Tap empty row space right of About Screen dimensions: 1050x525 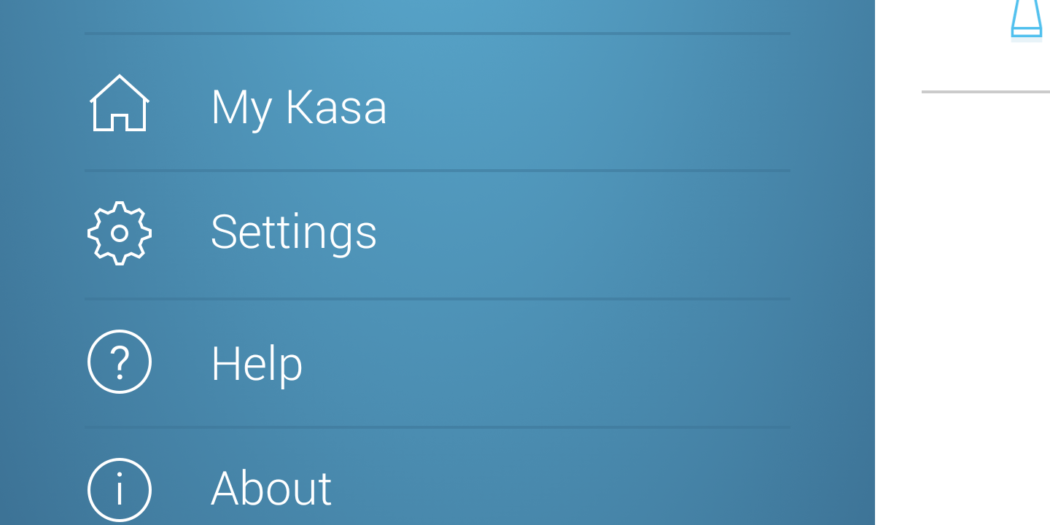(600, 490)
